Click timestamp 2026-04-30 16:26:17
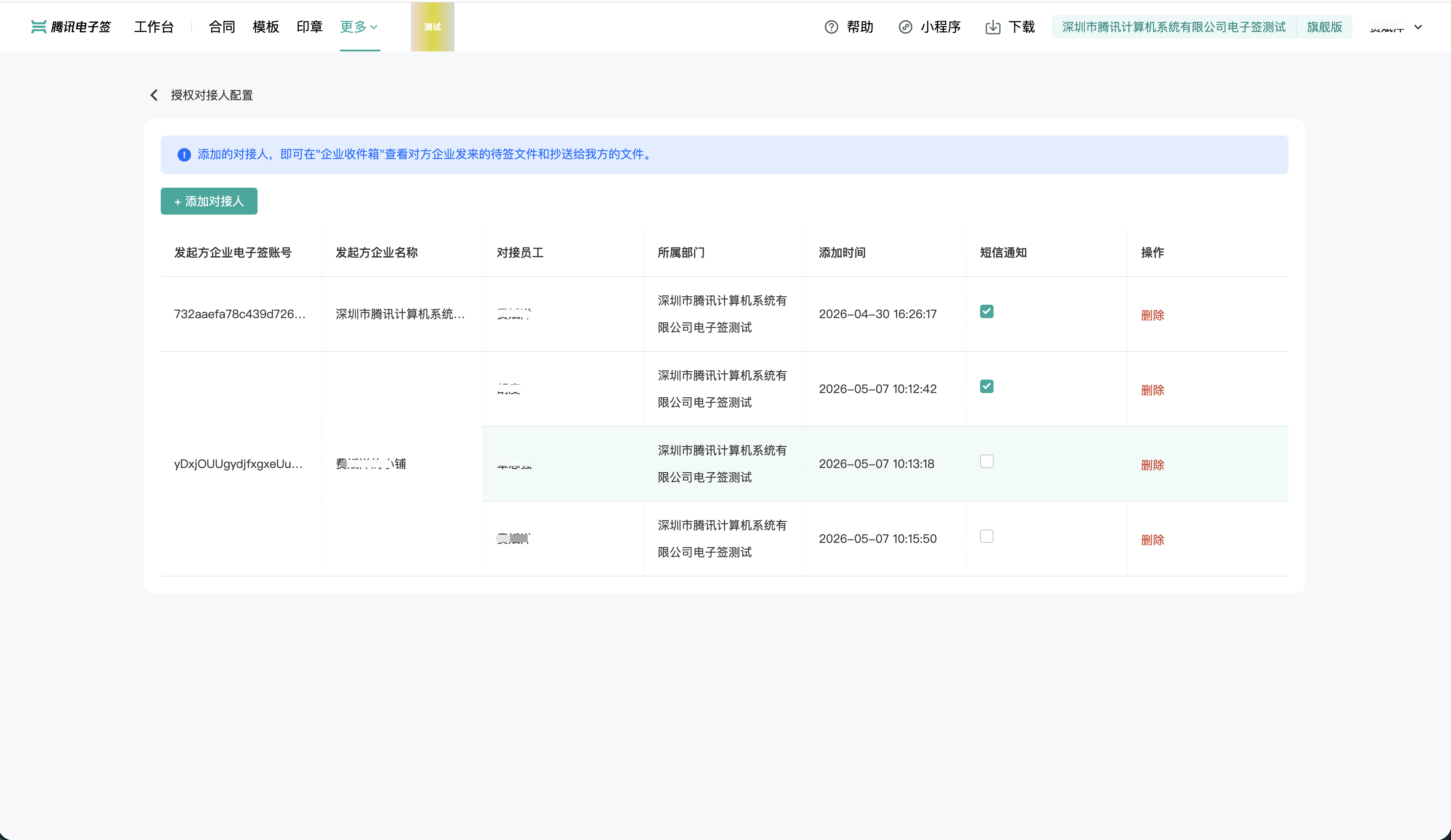Viewport: 1451px width, 840px height. point(877,314)
